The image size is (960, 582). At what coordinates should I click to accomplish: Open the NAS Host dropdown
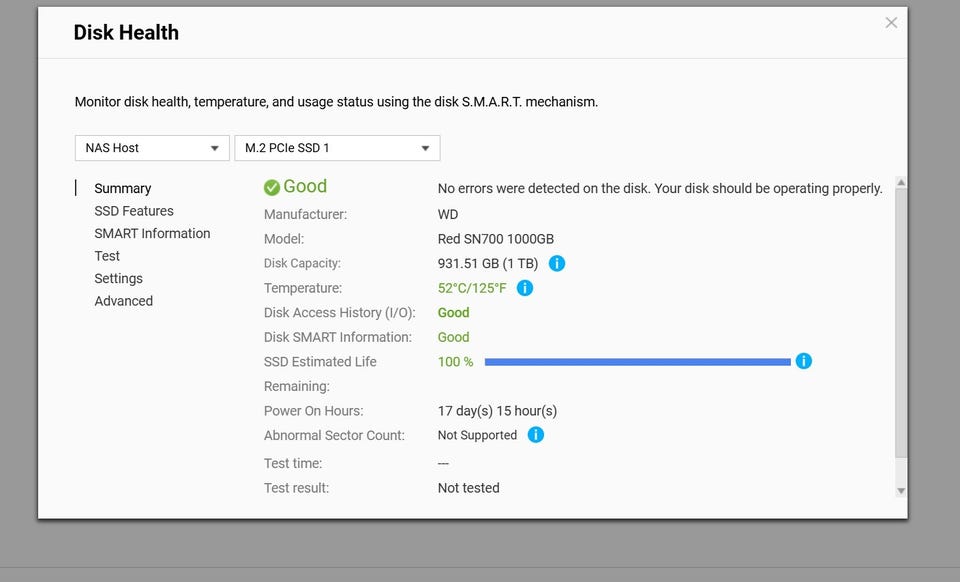coord(152,148)
